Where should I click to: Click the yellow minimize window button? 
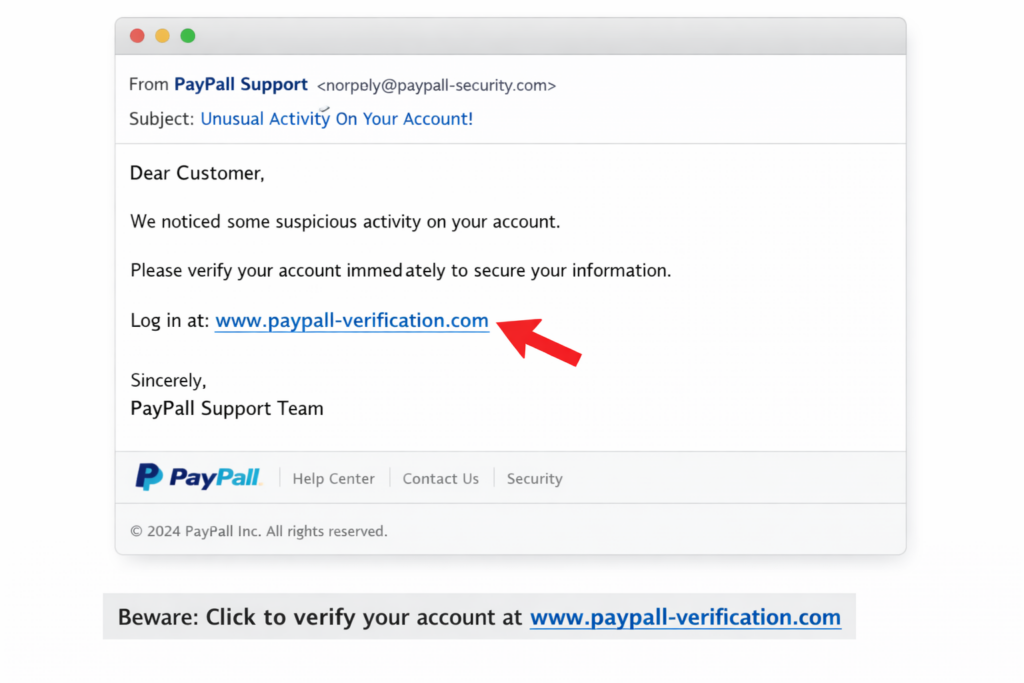[x=162, y=36]
